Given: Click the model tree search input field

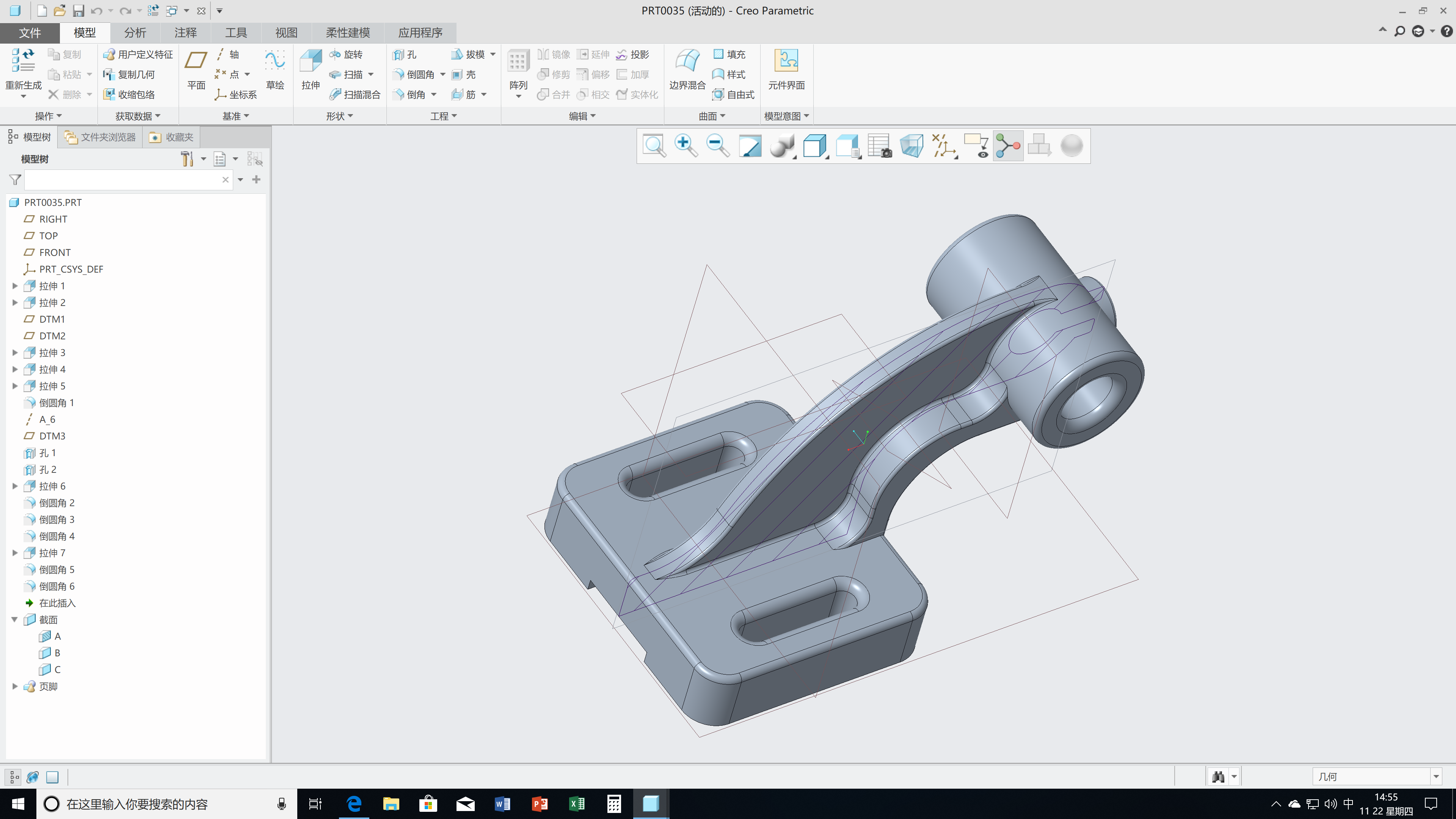Looking at the screenshot, I should (128, 180).
